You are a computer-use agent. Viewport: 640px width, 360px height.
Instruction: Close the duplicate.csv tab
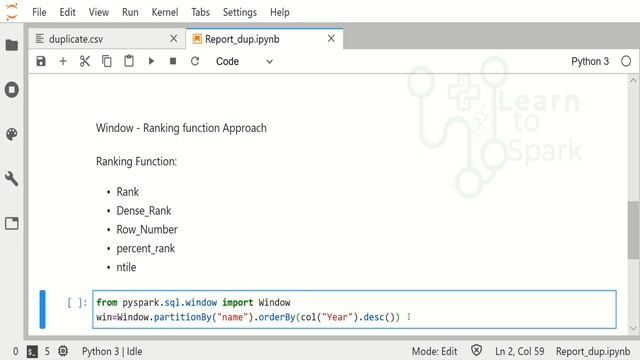[173, 38]
